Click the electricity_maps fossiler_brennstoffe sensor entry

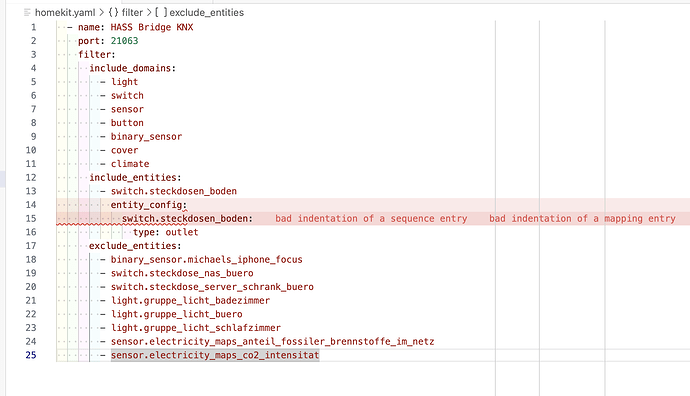pos(272,341)
